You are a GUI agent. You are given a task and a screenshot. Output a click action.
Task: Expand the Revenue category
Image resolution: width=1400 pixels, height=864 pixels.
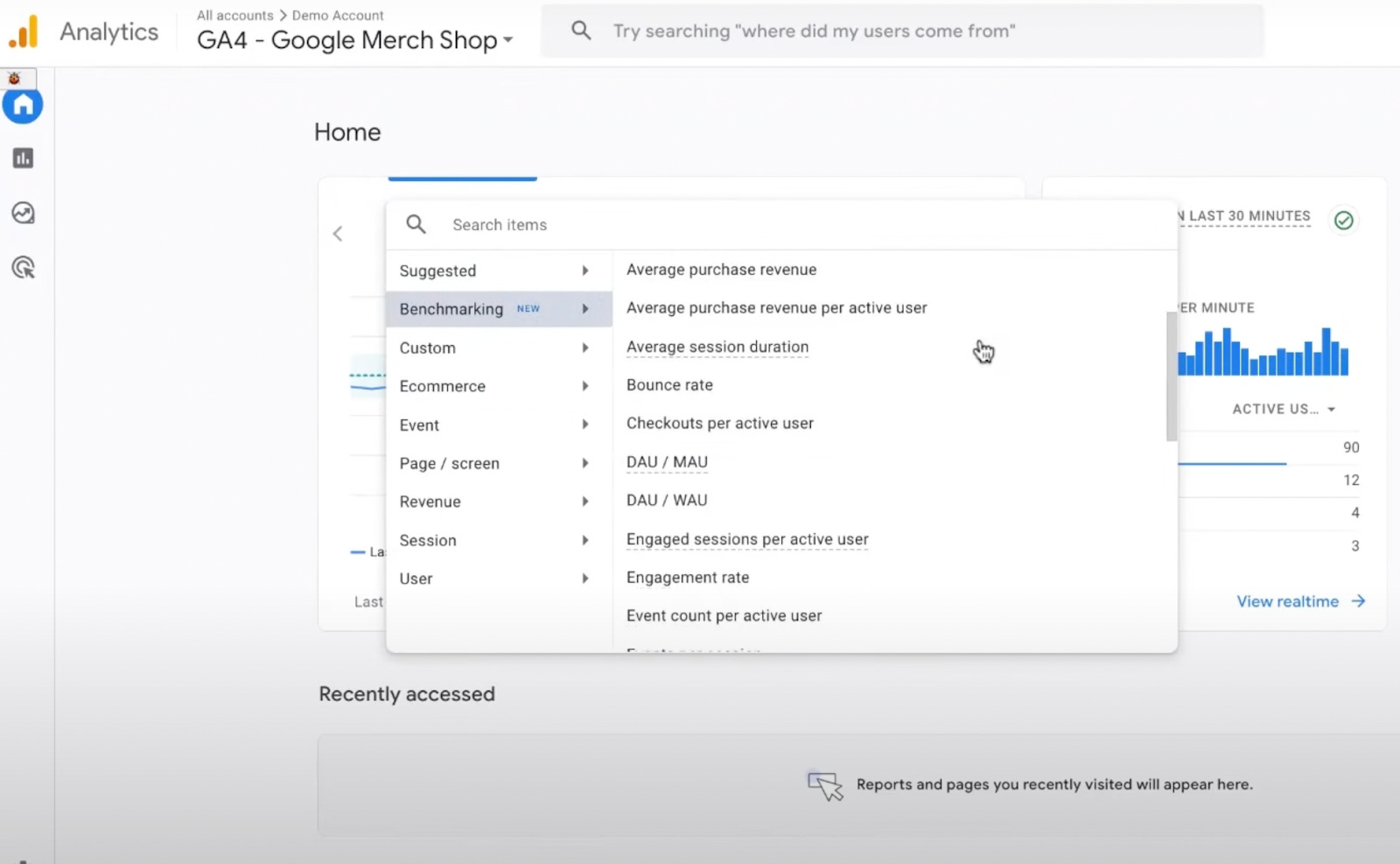(x=499, y=502)
